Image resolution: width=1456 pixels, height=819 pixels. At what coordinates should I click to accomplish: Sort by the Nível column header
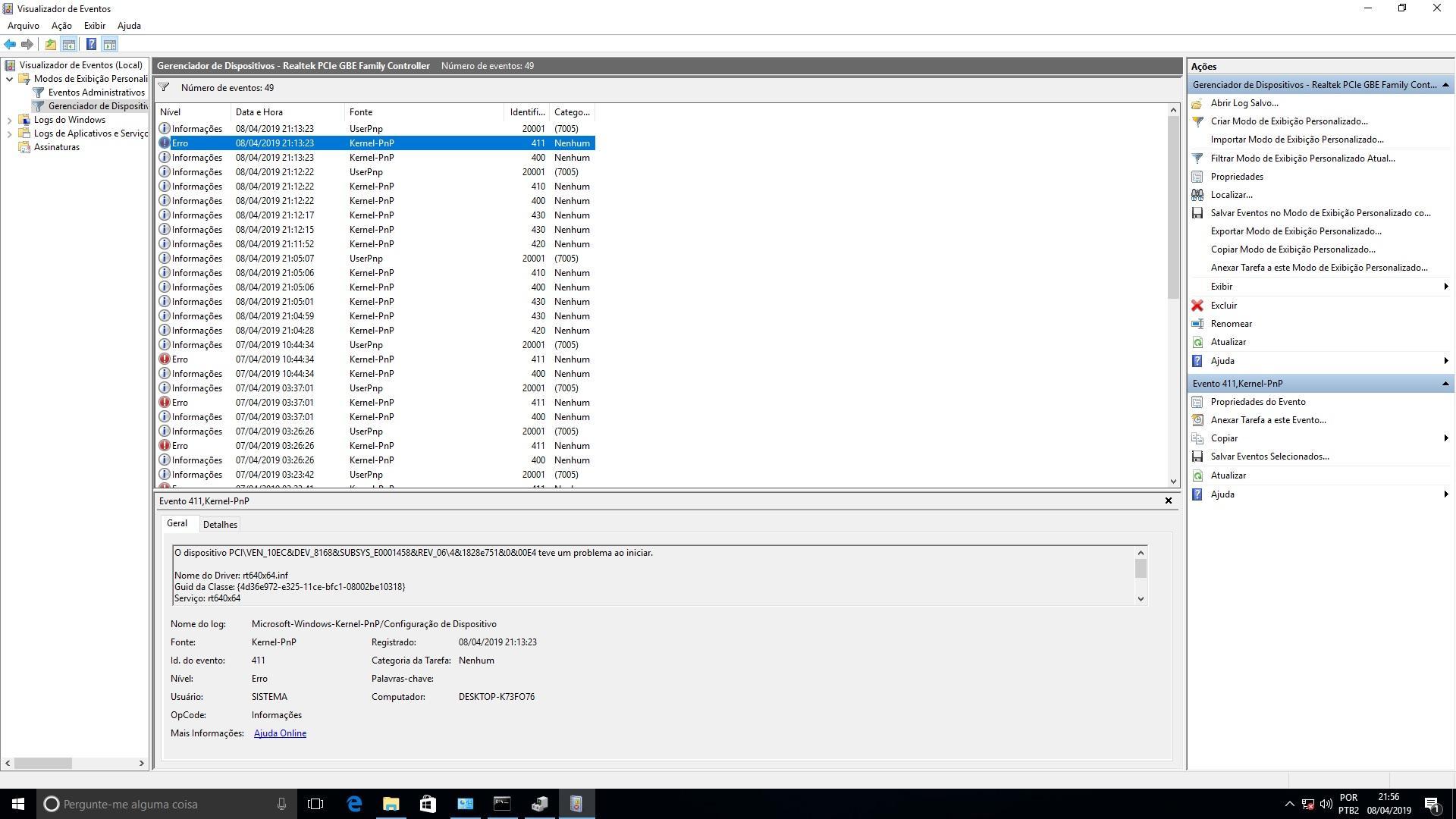pyautogui.click(x=193, y=112)
